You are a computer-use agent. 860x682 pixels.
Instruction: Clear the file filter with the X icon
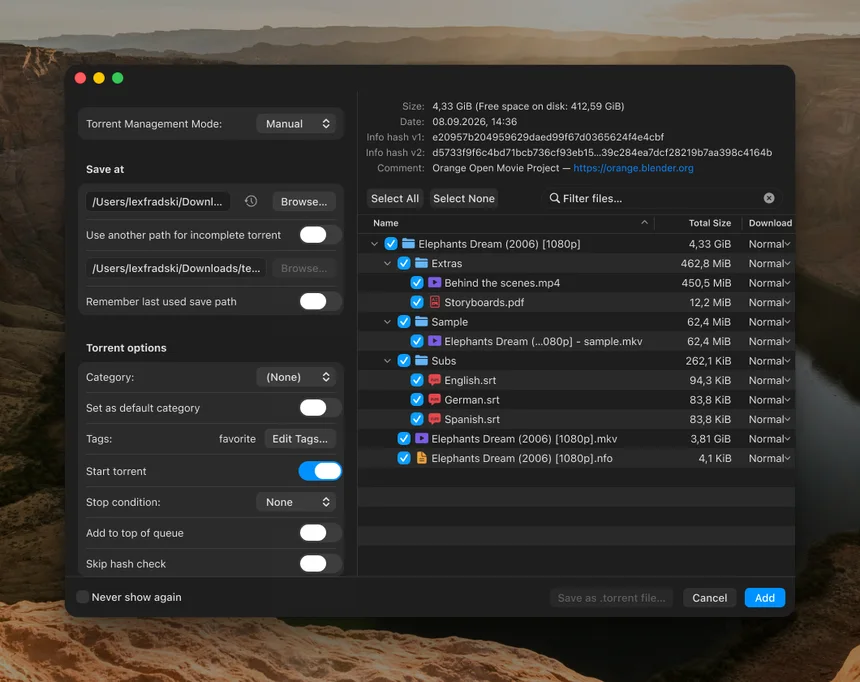[769, 198]
